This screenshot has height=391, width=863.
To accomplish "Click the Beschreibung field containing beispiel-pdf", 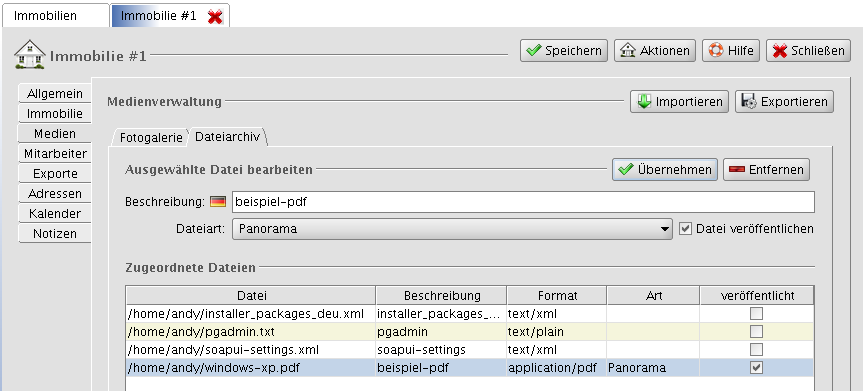I will (x=523, y=202).
